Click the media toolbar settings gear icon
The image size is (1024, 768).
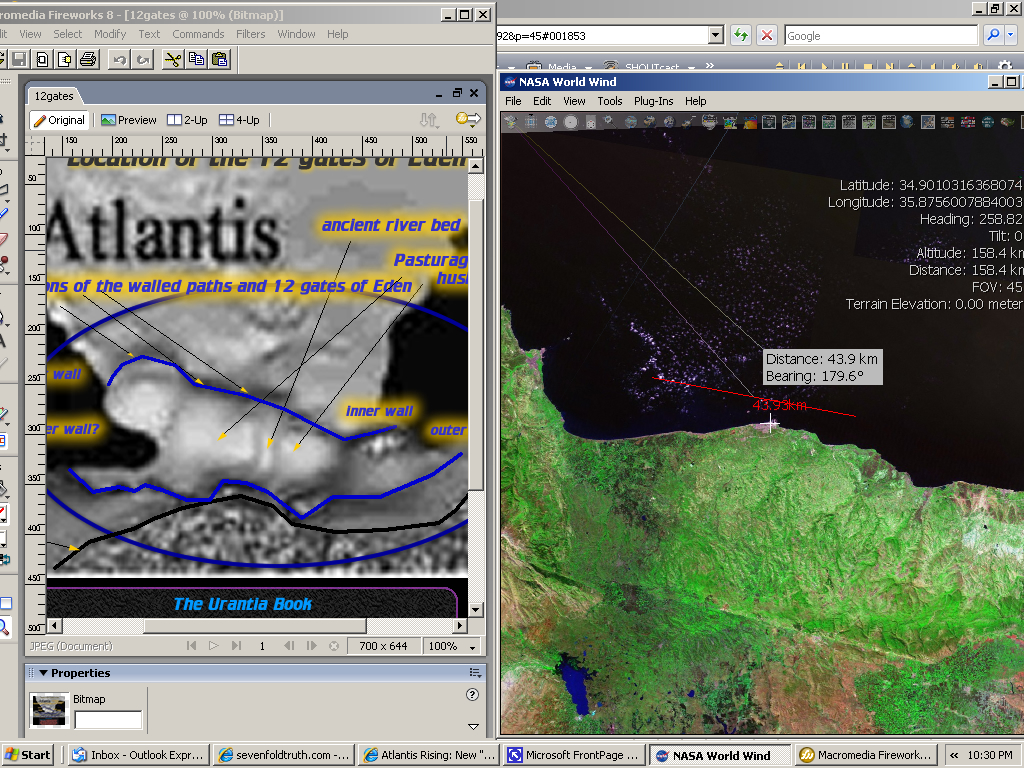tap(1005, 66)
